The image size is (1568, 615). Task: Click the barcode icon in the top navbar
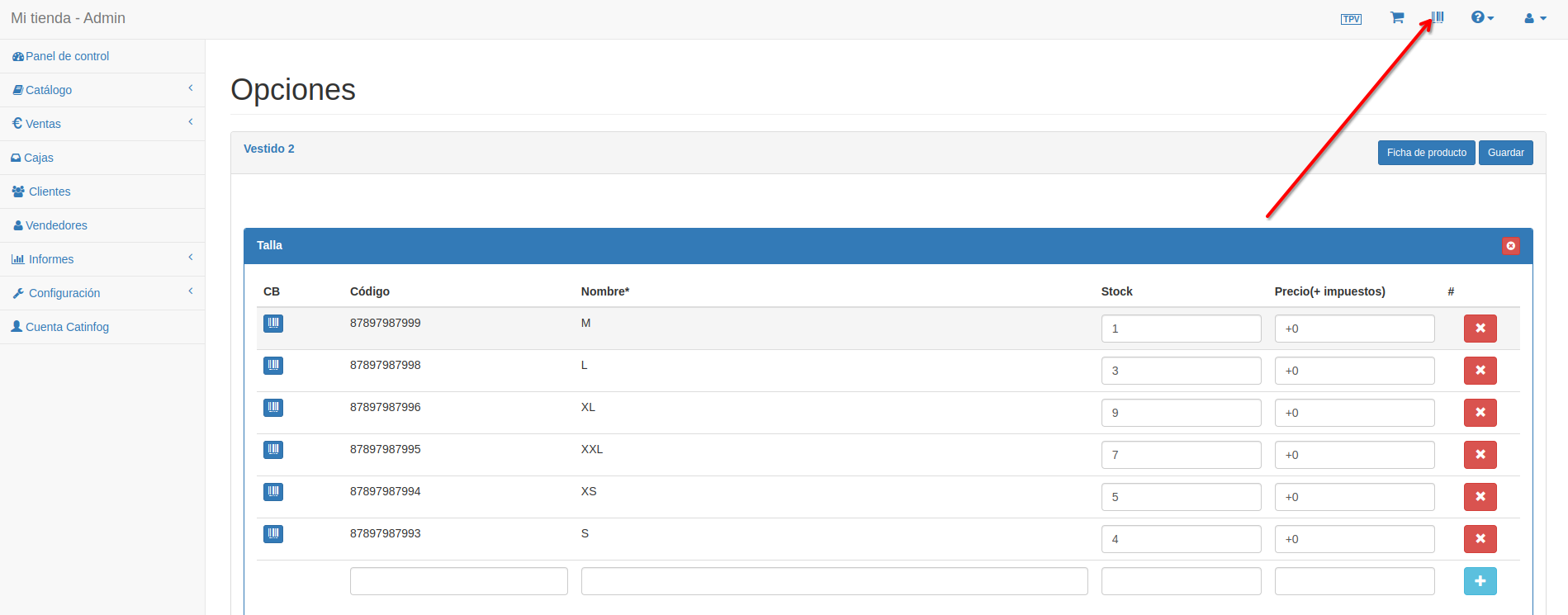[1438, 17]
